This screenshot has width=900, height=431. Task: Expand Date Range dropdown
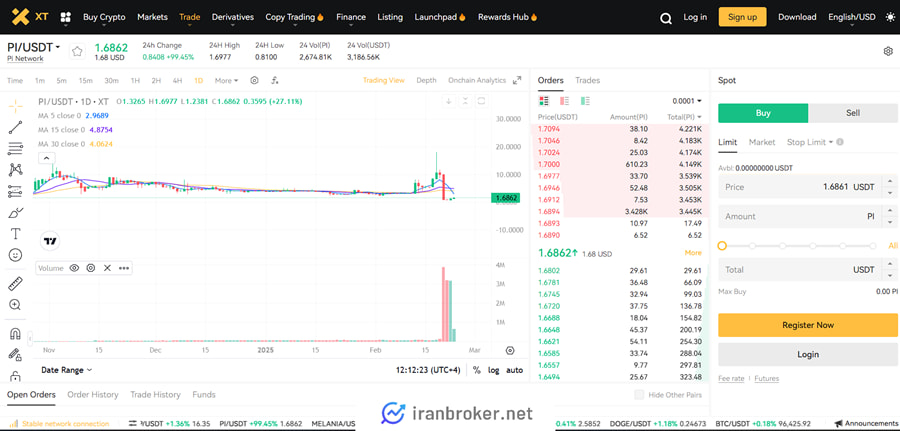tap(66, 370)
